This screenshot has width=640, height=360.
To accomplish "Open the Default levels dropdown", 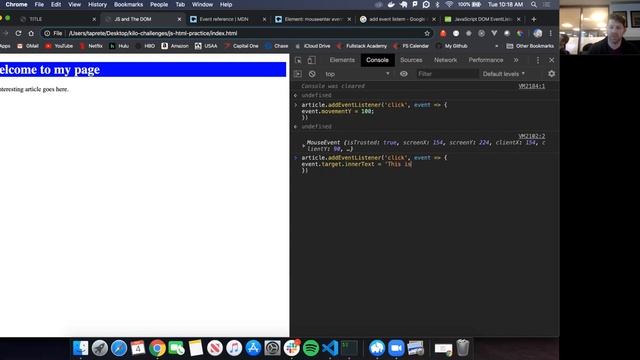I will (504, 74).
